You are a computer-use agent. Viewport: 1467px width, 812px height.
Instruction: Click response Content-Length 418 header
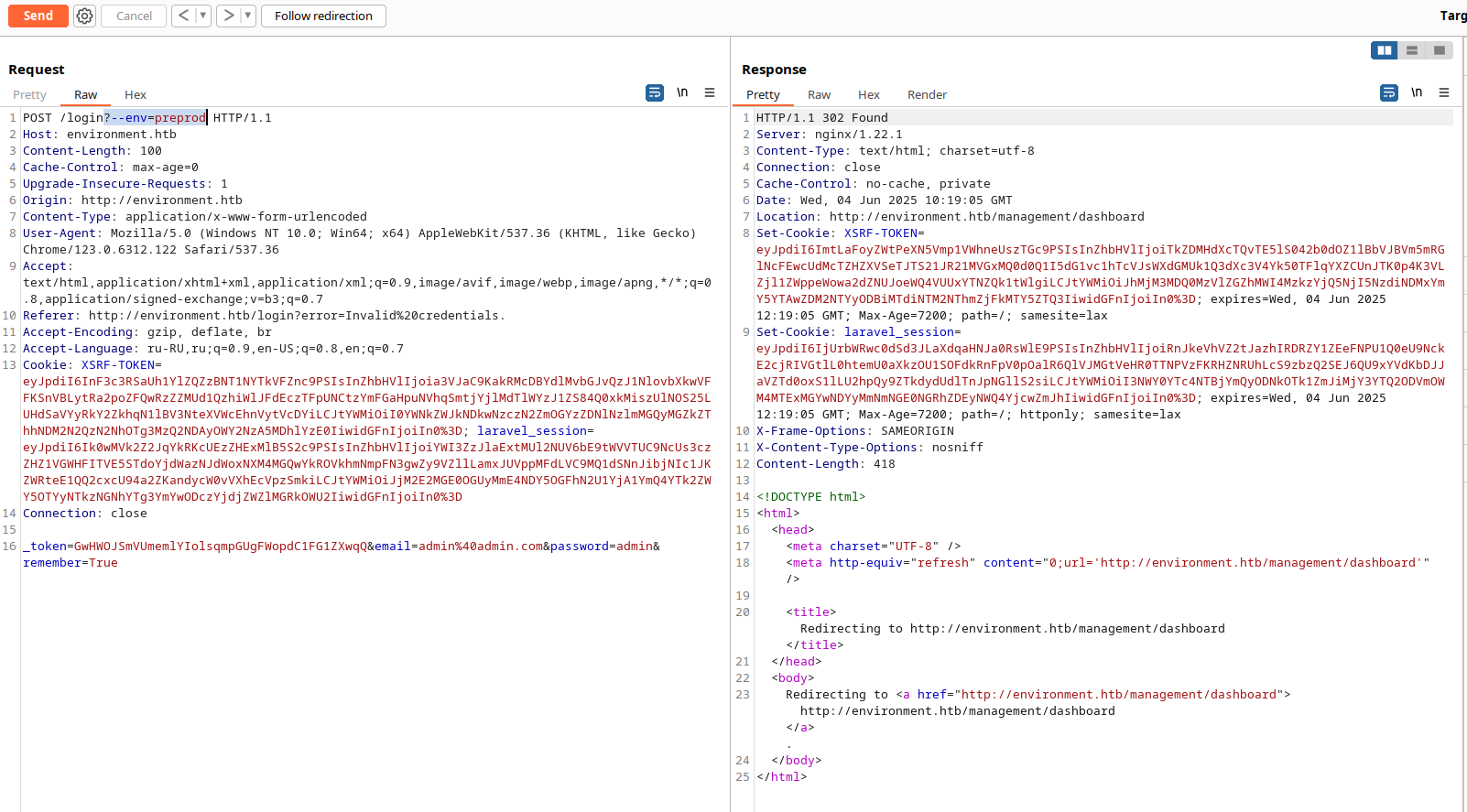point(826,463)
